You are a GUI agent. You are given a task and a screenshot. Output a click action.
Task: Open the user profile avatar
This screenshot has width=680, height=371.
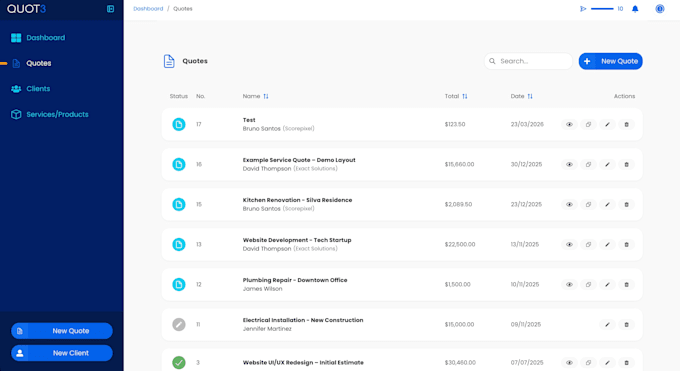[660, 9]
